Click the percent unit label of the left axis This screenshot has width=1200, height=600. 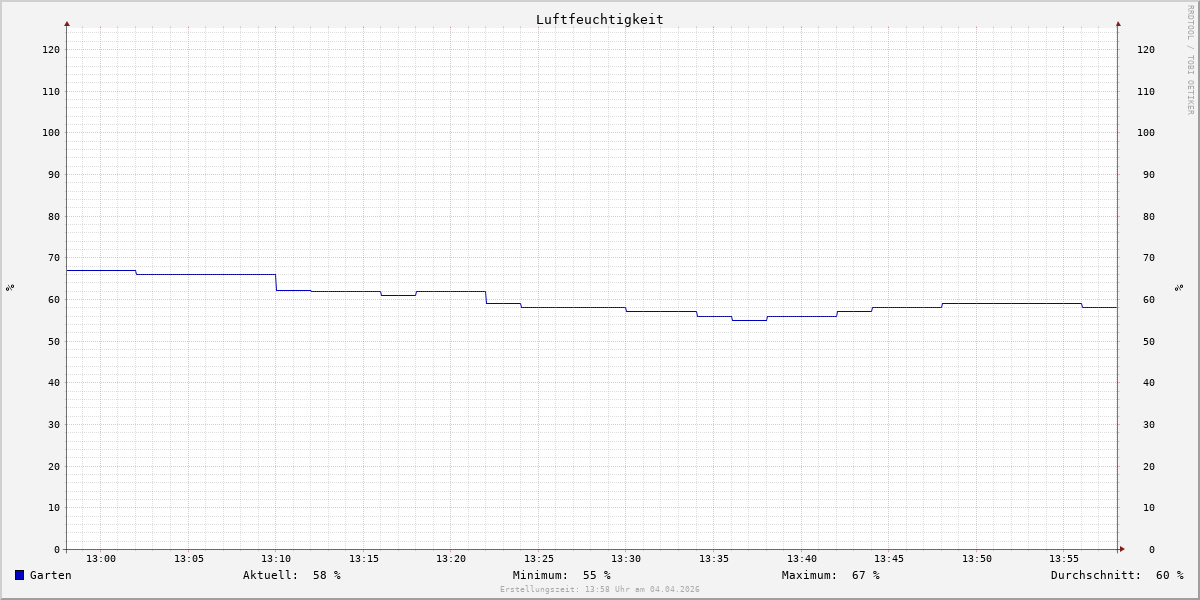[10, 288]
